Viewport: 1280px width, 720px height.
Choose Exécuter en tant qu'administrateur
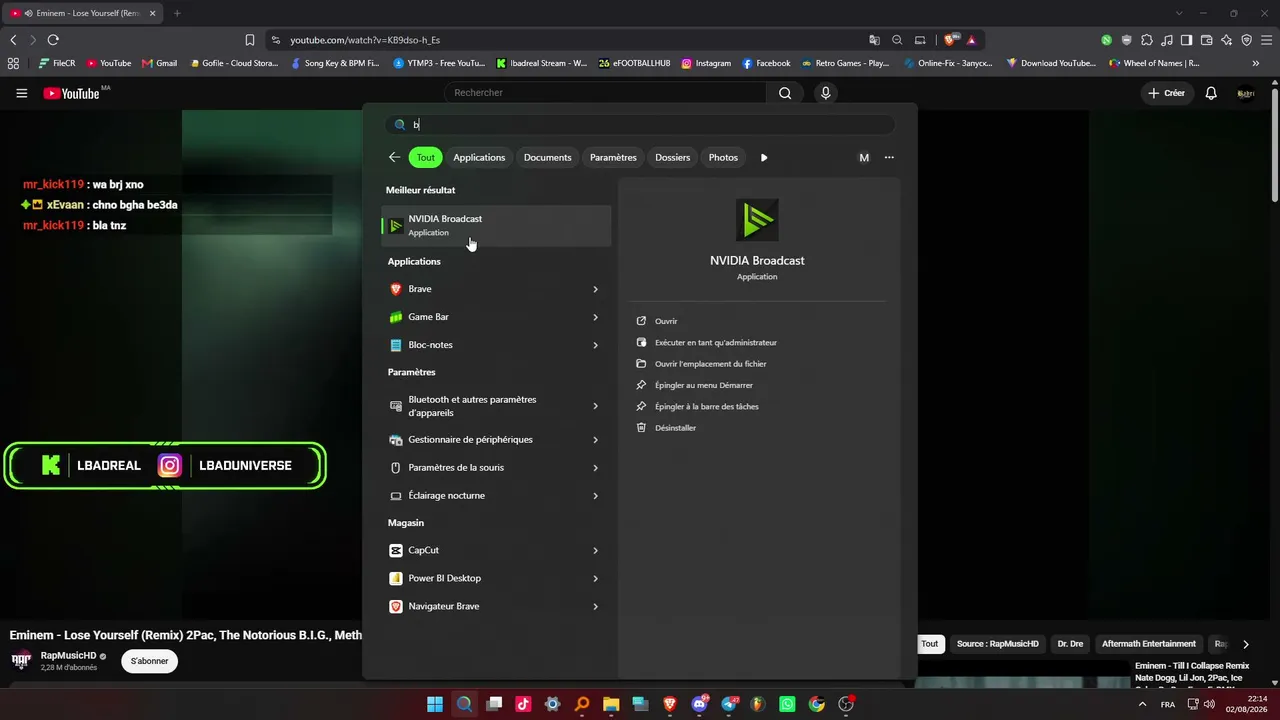point(715,342)
